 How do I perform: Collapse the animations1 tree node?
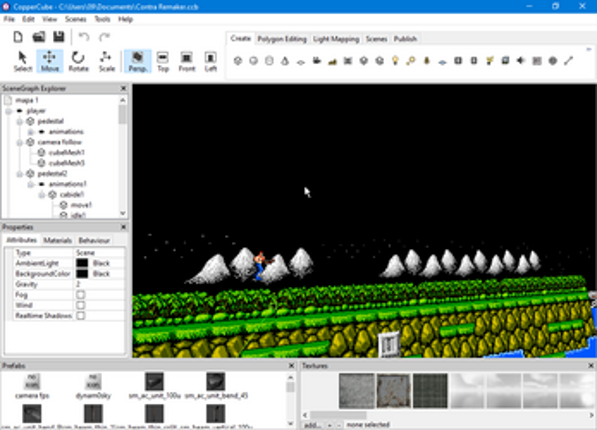(x=31, y=184)
